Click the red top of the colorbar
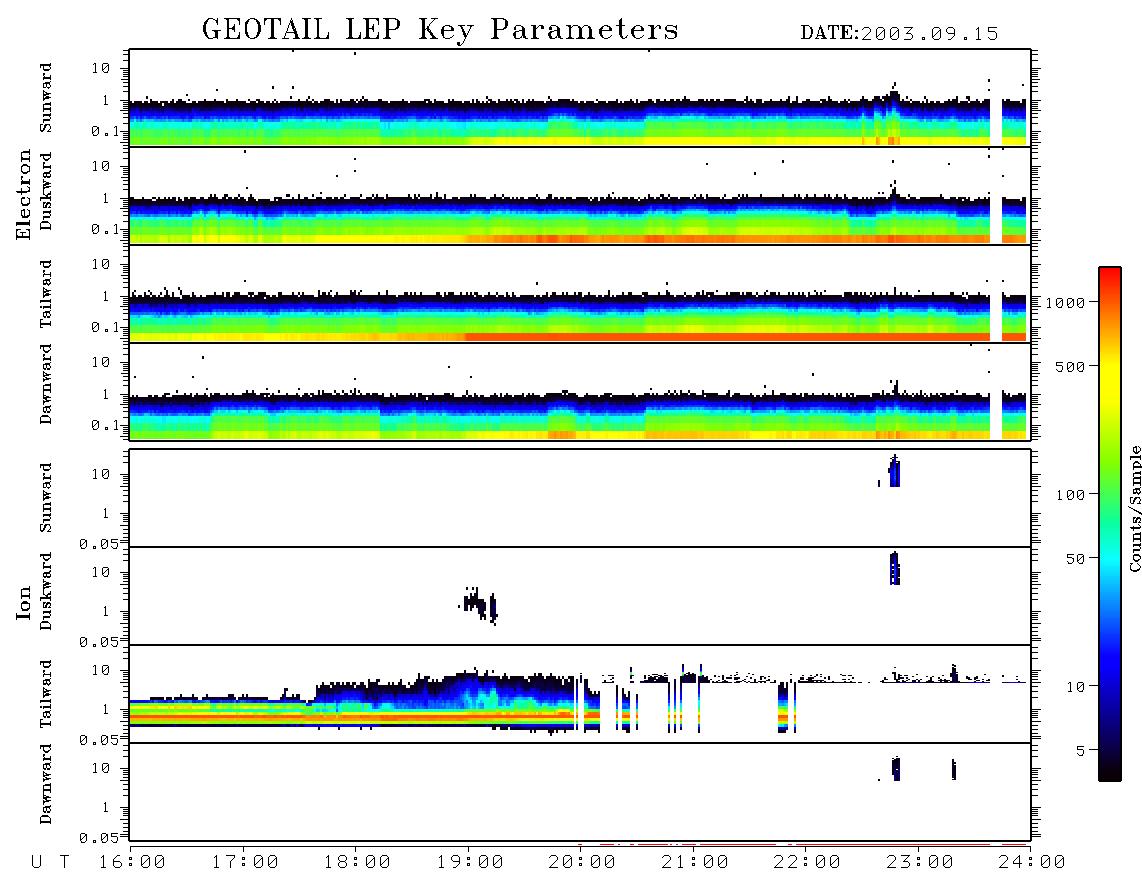The image size is (1142, 880). tap(1110, 277)
